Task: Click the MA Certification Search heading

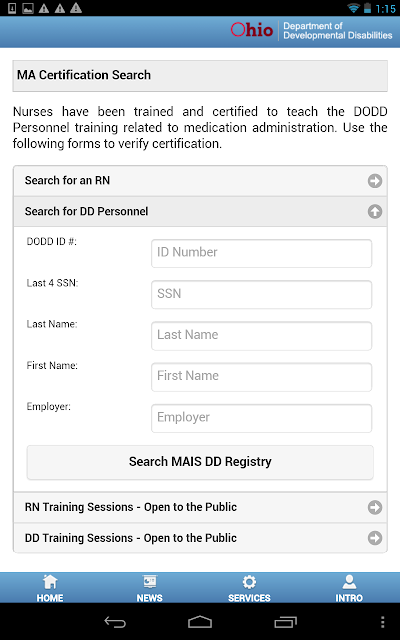Action: click(x=84, y=75)
